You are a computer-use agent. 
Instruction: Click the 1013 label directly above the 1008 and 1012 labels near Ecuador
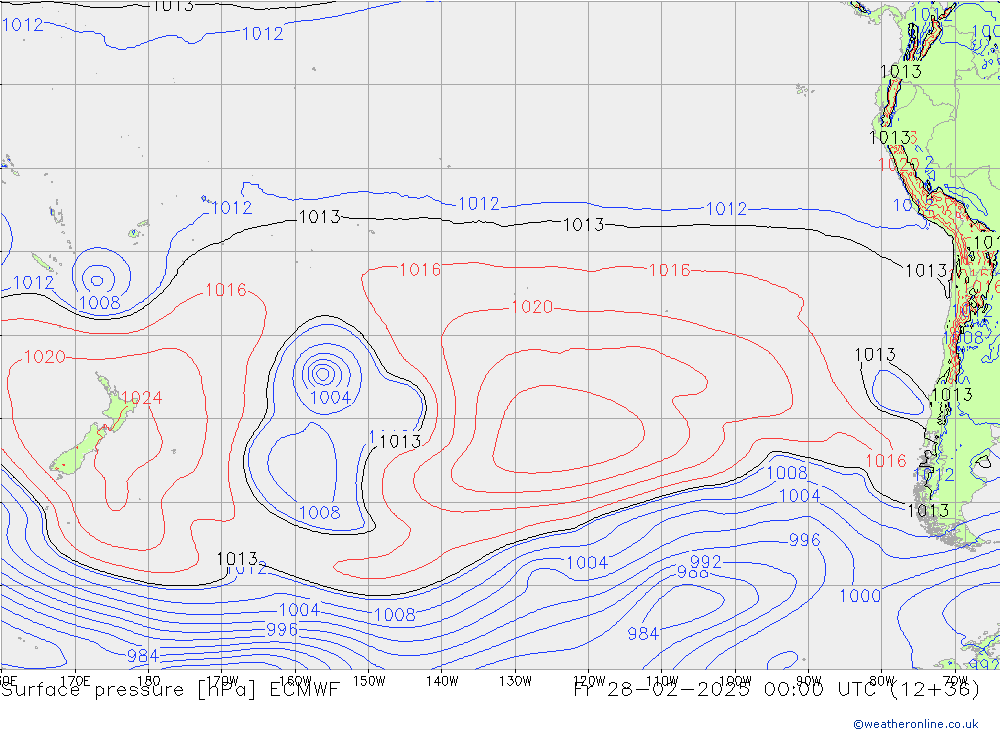pos(901,71)
